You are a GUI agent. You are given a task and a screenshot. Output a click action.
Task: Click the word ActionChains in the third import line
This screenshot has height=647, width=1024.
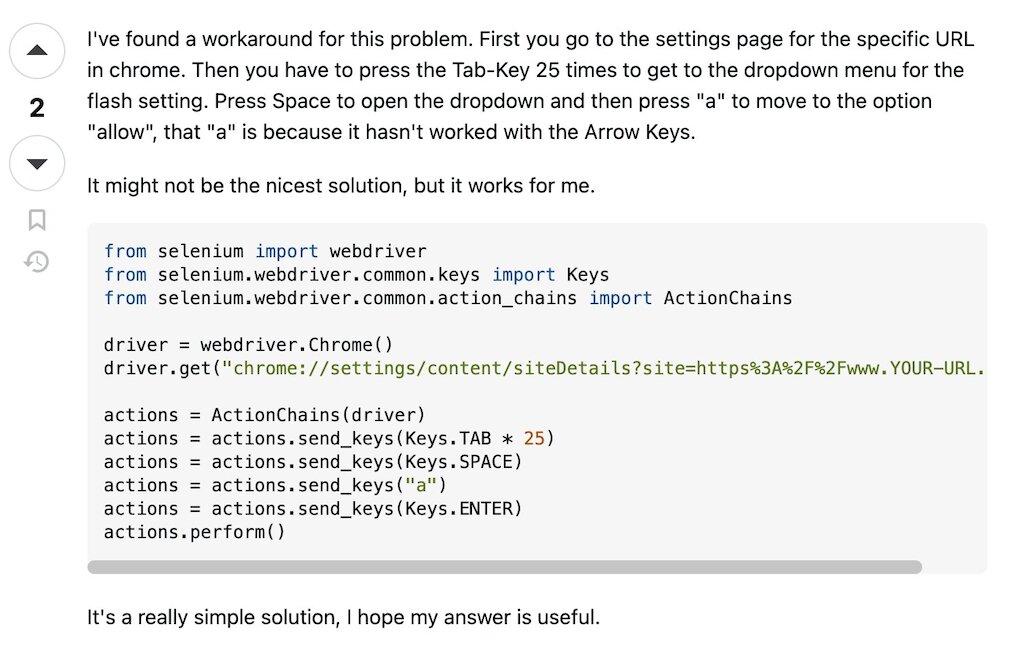point(726,298)
